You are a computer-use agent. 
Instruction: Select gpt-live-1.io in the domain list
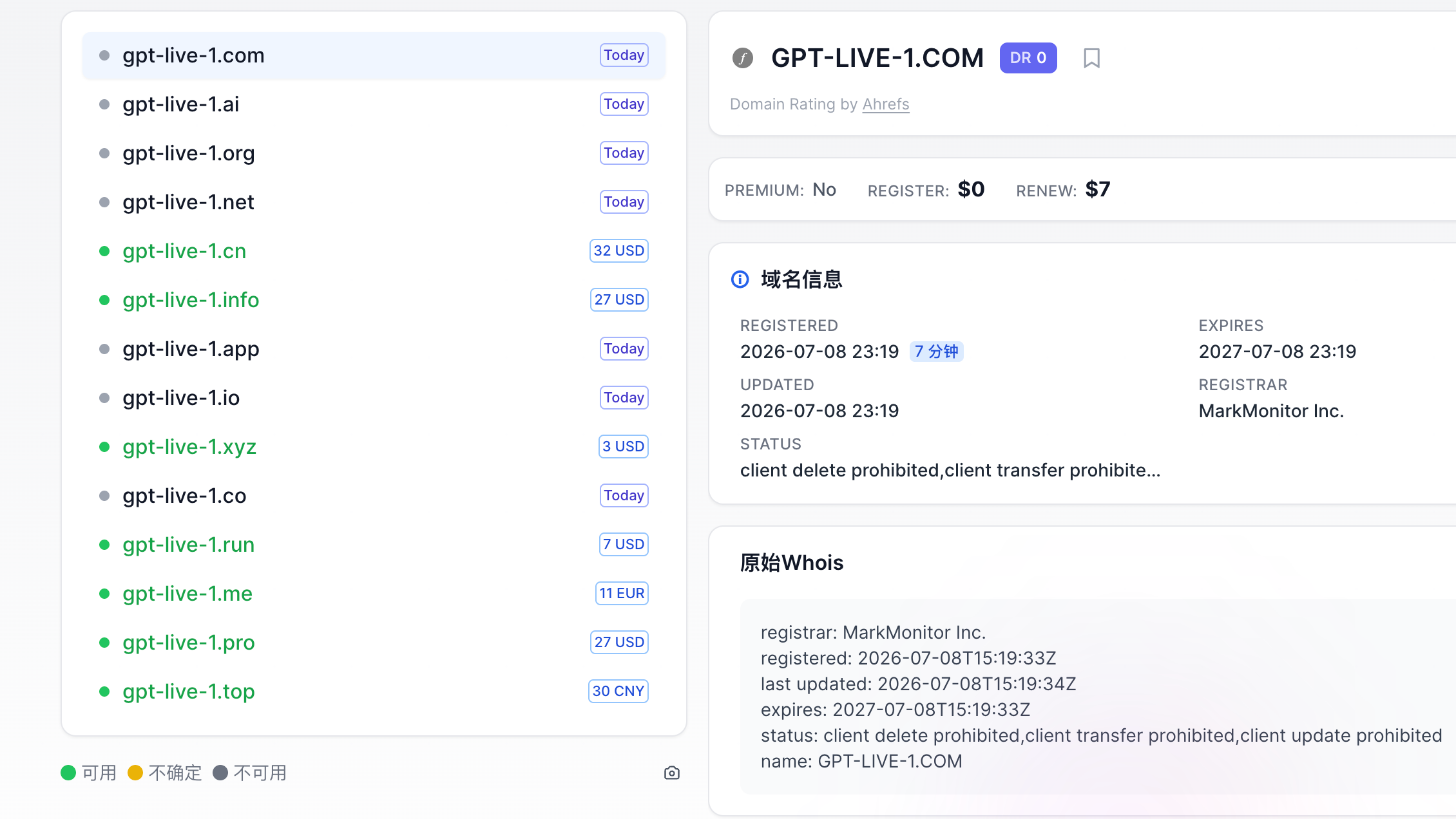(x=374, y=398)
